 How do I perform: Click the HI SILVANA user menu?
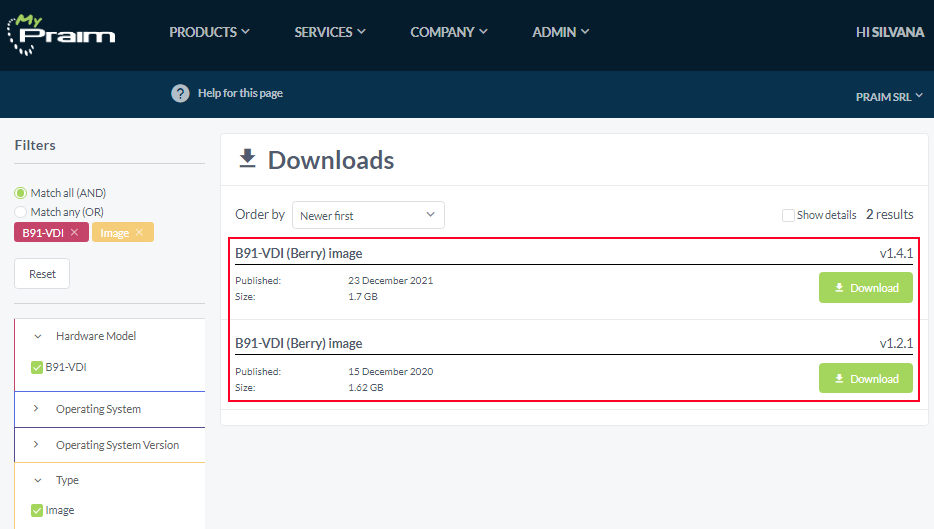point(890,32)
